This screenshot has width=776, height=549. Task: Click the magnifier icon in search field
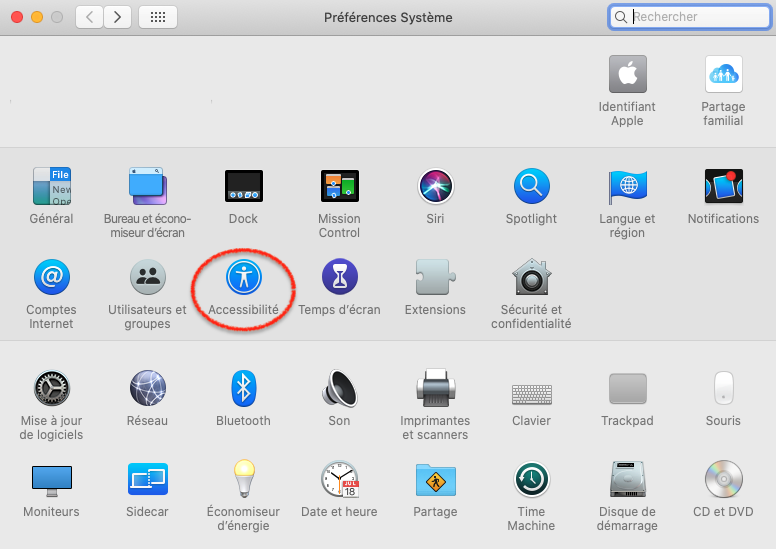621,17
